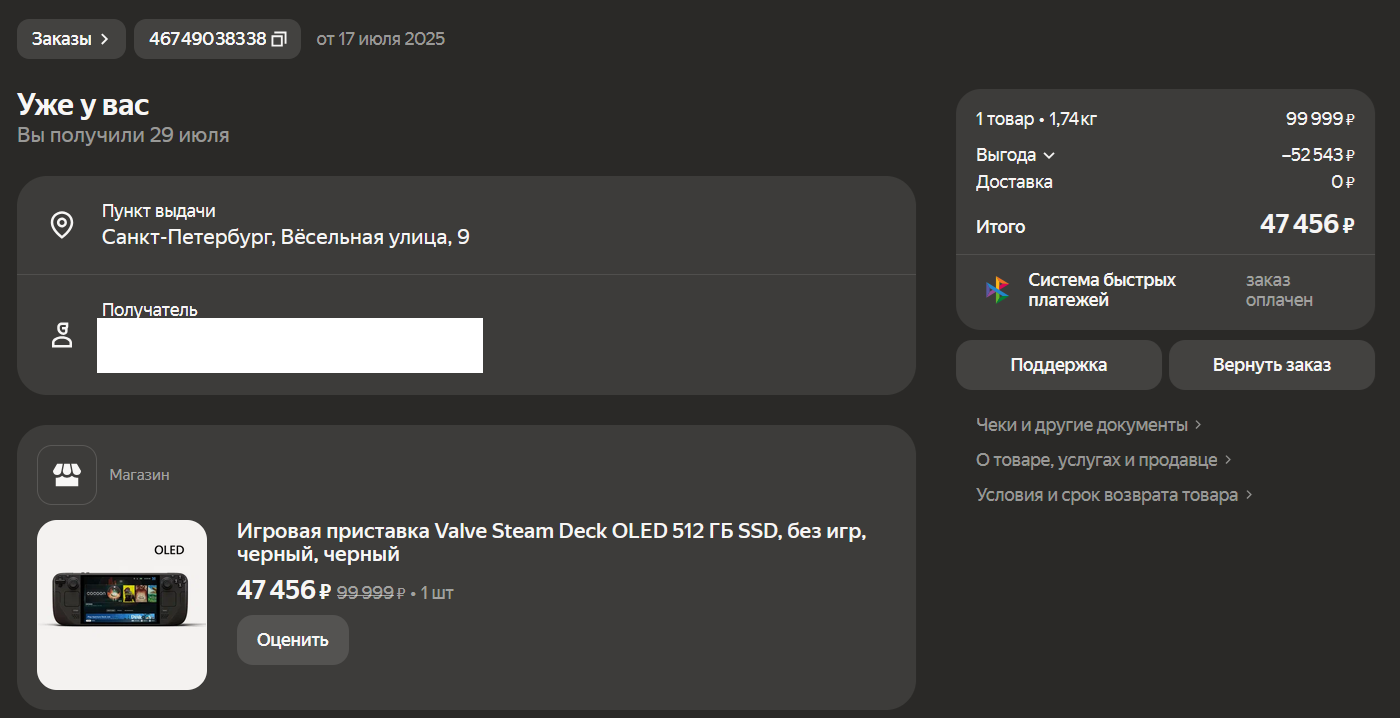Click the Fast Payment System logo
This screenshot has height=718, width=1400.
click(x=997, y=290)
